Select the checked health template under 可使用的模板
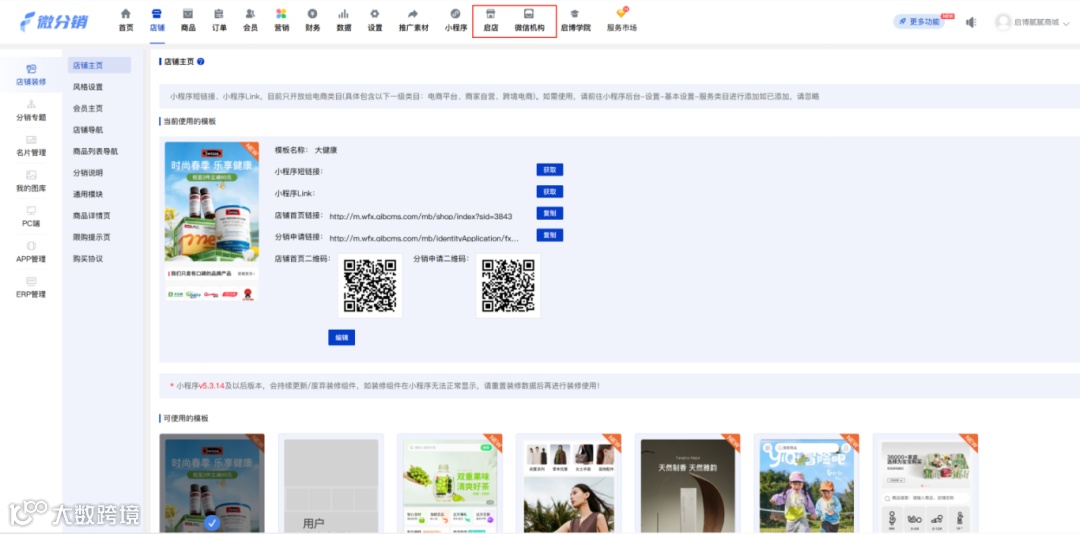 click(212, 484)
